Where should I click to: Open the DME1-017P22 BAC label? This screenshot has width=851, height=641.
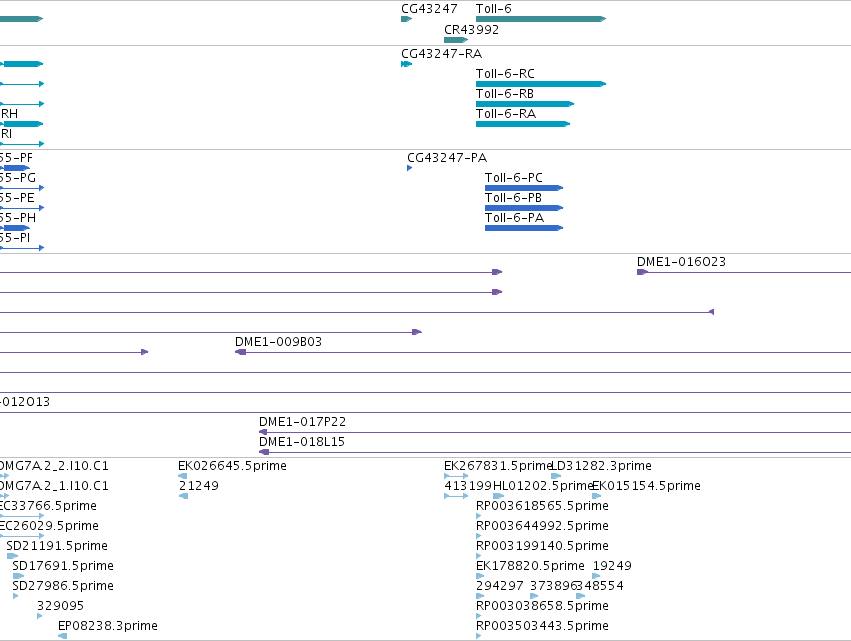tap(302, 422)
